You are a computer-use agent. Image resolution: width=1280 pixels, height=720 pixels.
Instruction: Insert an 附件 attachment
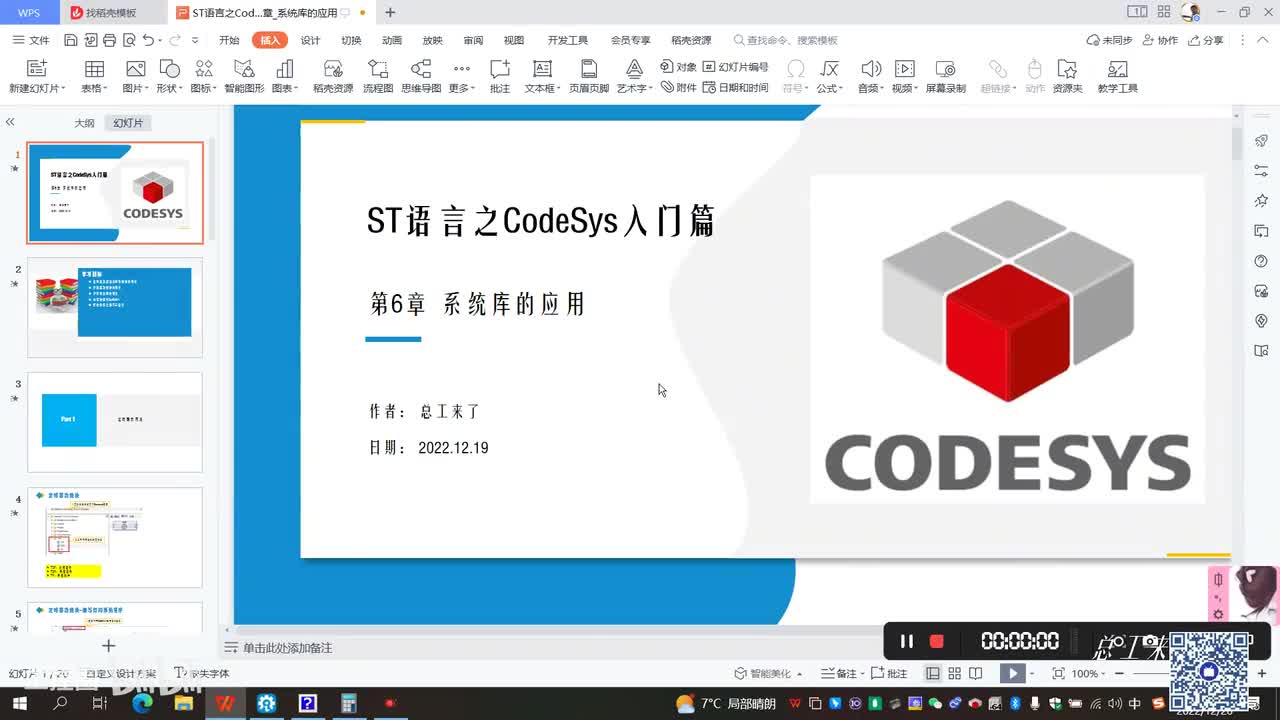(x=679, y=87)
